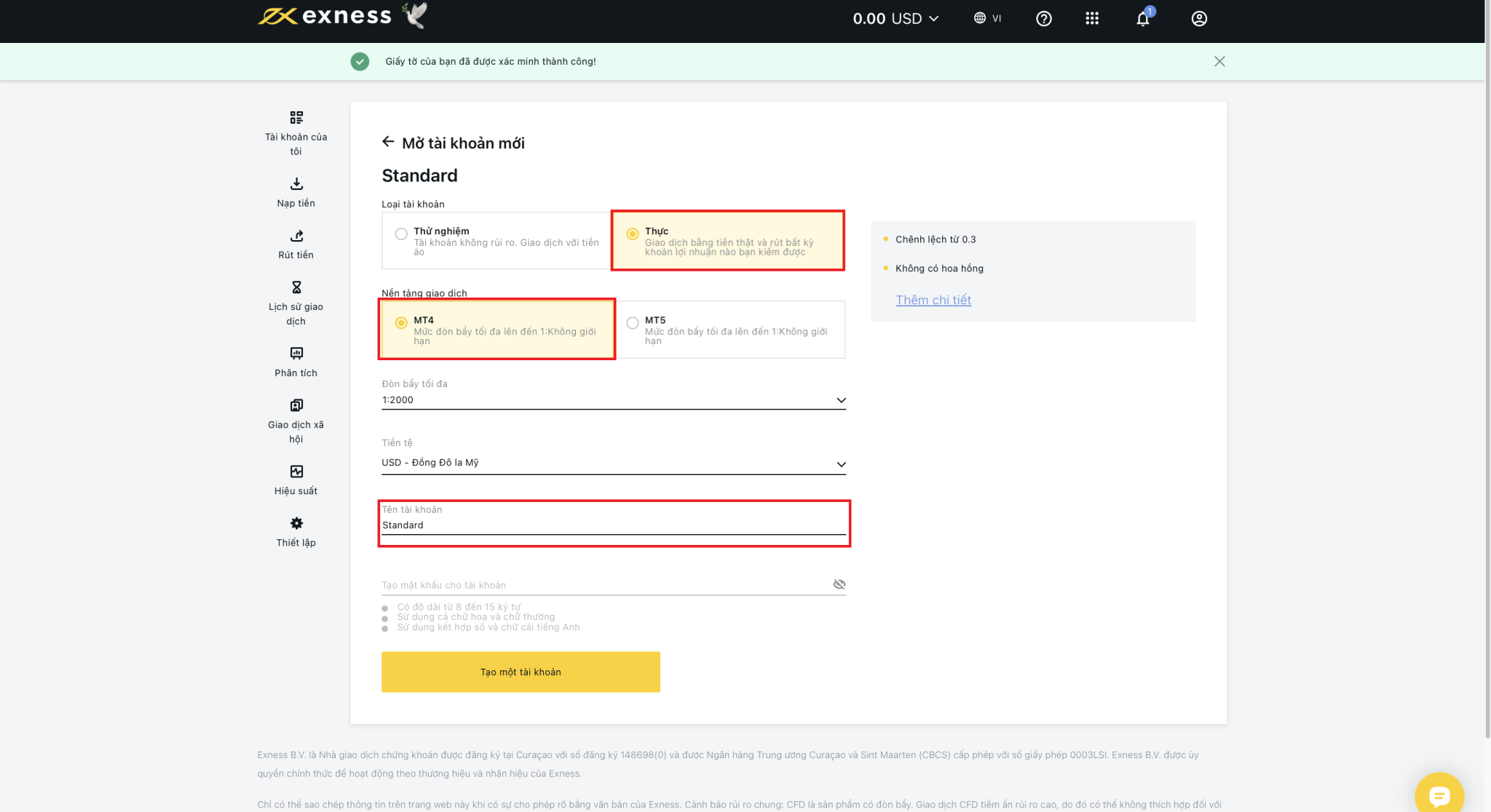
Task: Open Lịch sử giao dịch menu label
Action: [296, 314]
